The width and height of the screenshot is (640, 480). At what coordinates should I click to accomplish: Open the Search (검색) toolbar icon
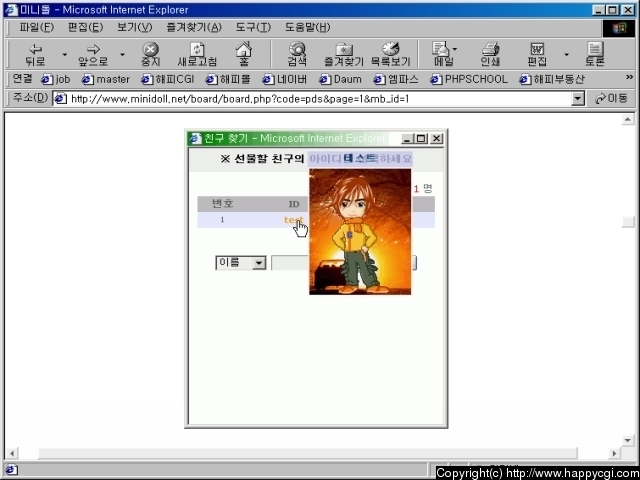297,55
